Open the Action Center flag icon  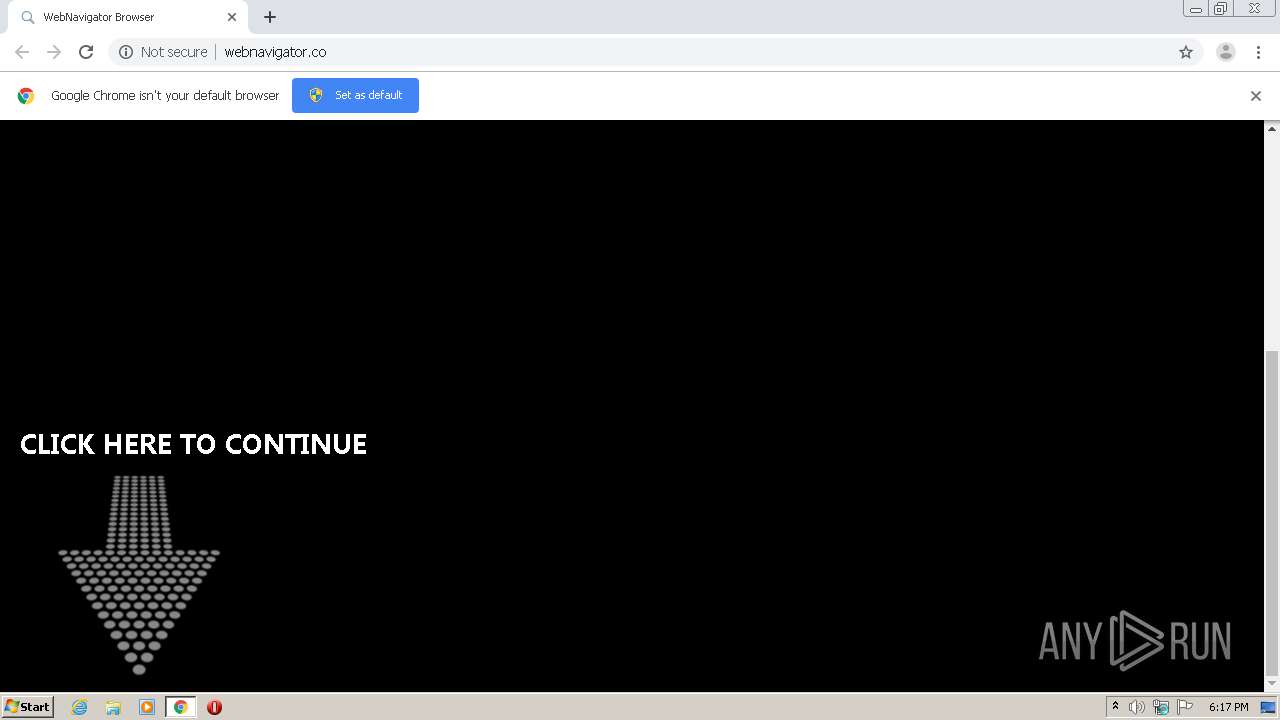(1185, 707)
